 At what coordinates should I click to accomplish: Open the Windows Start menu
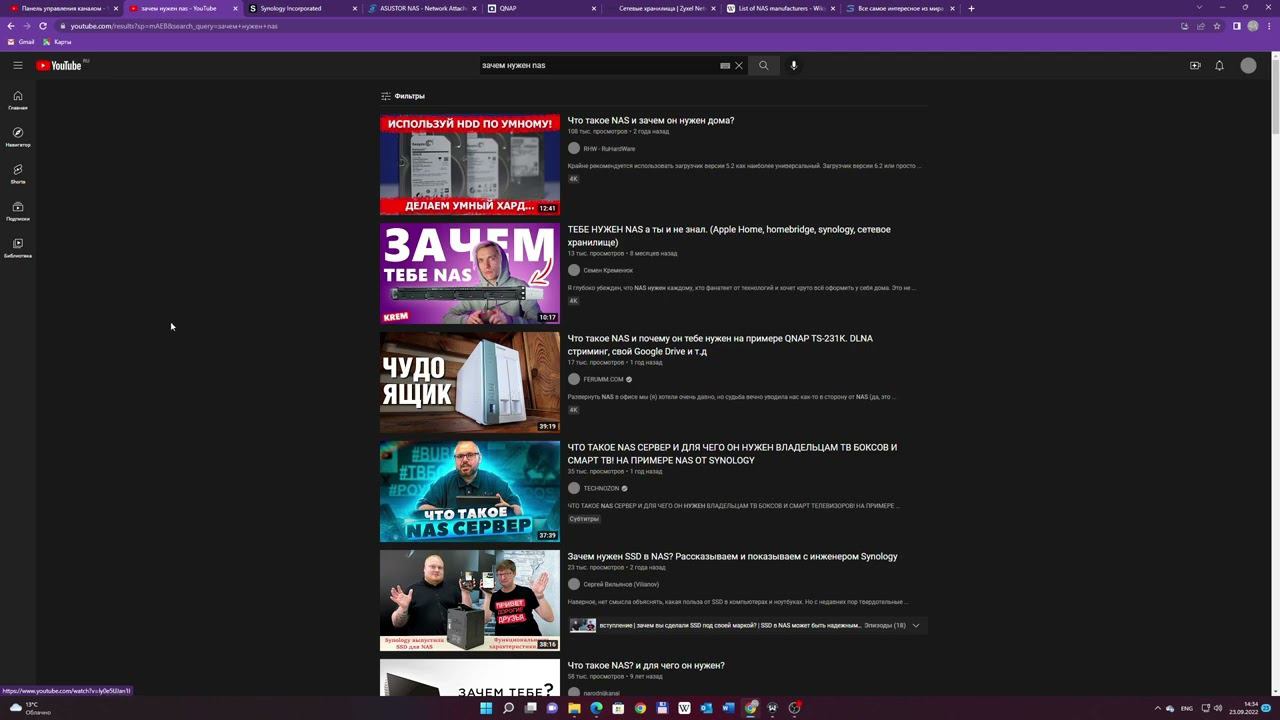tap(486, 708)
